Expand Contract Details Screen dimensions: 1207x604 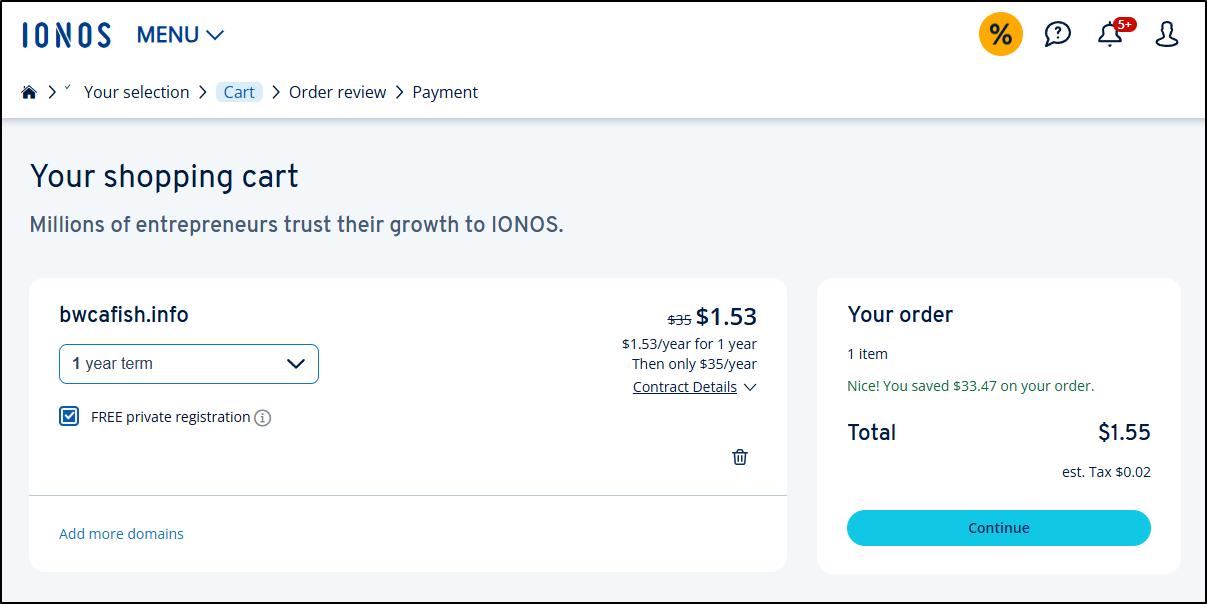[x=694, y=387]
